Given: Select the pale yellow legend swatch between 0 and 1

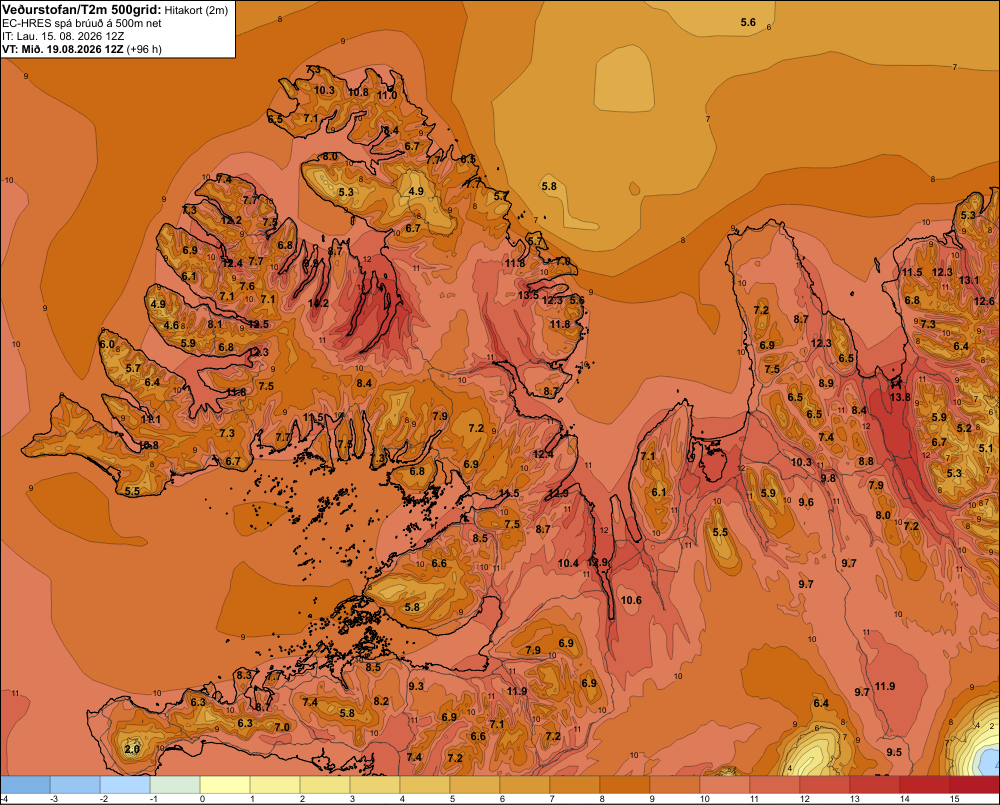Looking at the screenshot, I should (225, 785).
